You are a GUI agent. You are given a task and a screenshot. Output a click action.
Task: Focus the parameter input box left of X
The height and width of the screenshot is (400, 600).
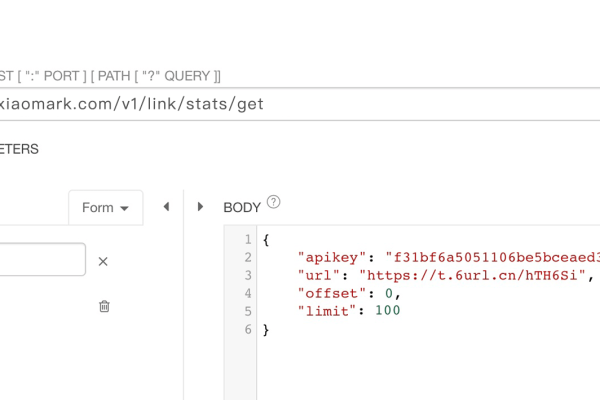(x=42, y=260)
